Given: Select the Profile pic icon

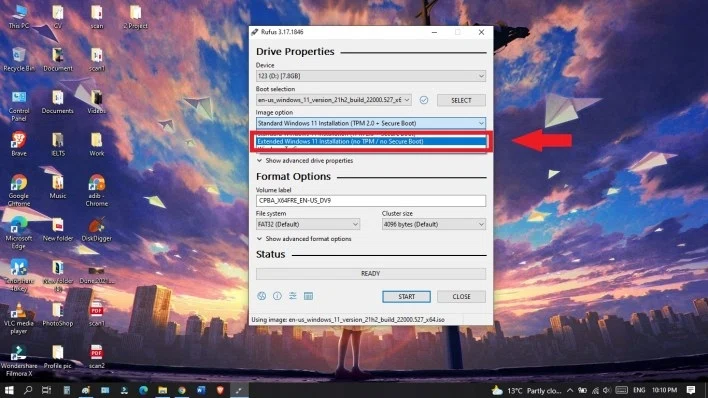Looking at the screenshot, I should click(x=58, y=356).
